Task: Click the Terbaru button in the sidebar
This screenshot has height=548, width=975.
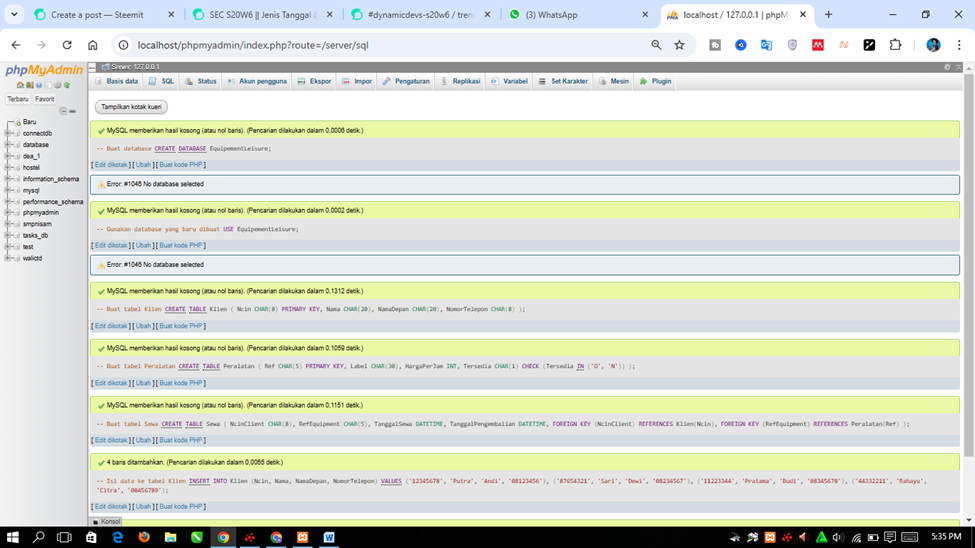Action: (x=18, y=99)
